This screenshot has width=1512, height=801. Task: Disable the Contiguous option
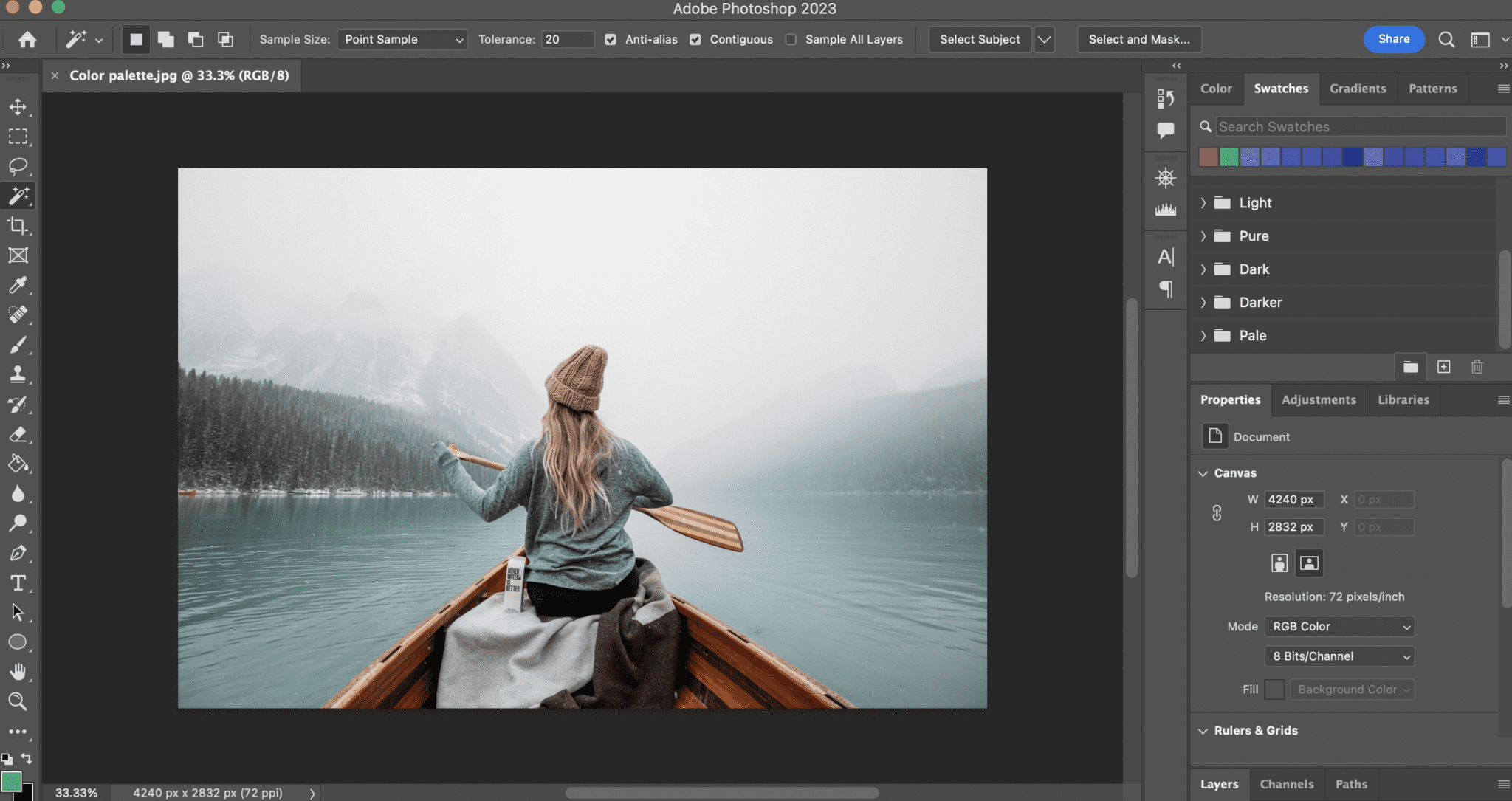click(x=695, y=39)
